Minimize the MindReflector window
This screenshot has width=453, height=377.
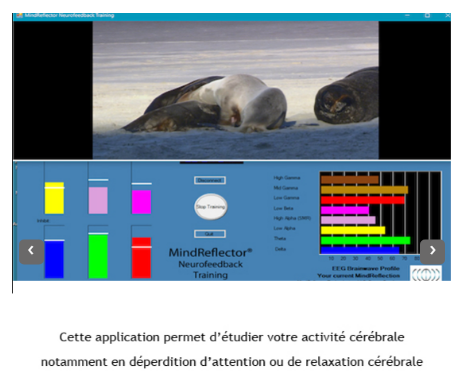(407, 15)
